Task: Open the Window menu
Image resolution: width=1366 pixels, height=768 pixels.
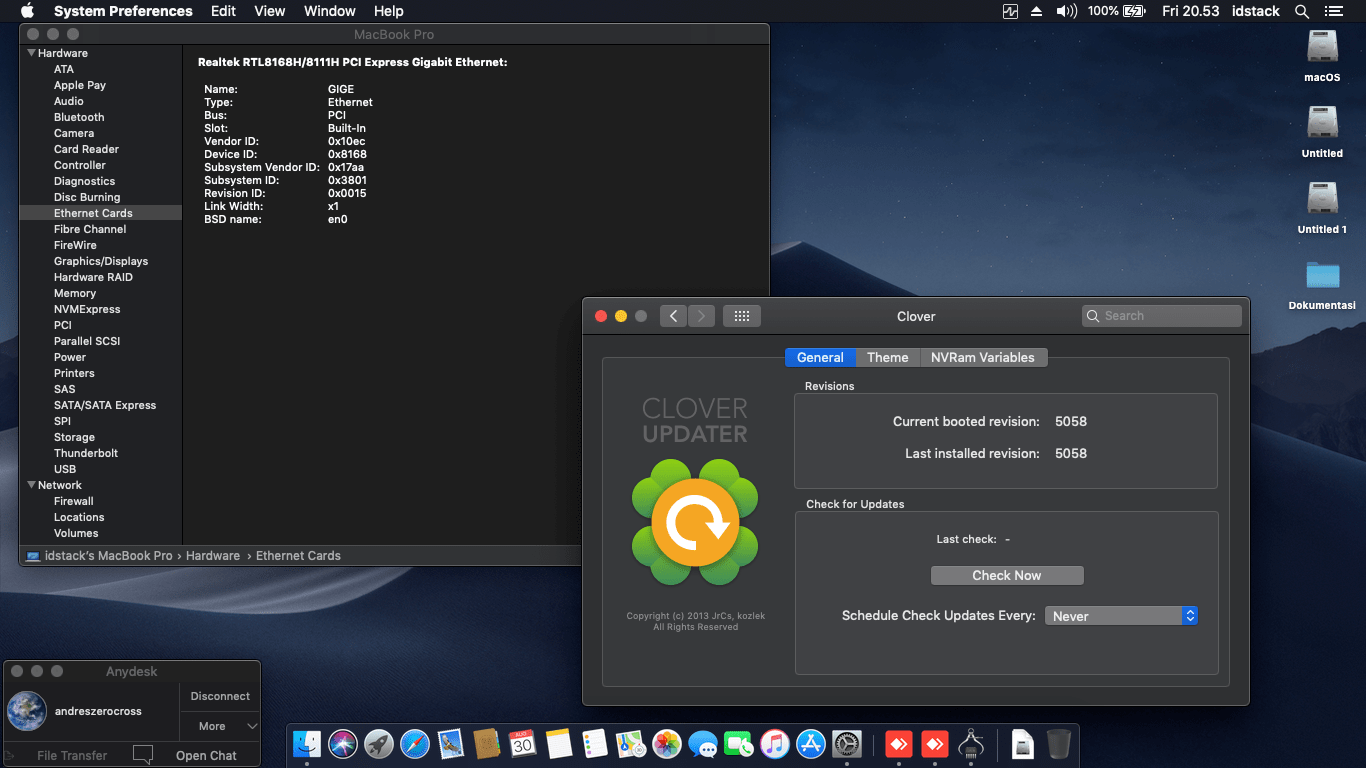Action: [330, 11]
